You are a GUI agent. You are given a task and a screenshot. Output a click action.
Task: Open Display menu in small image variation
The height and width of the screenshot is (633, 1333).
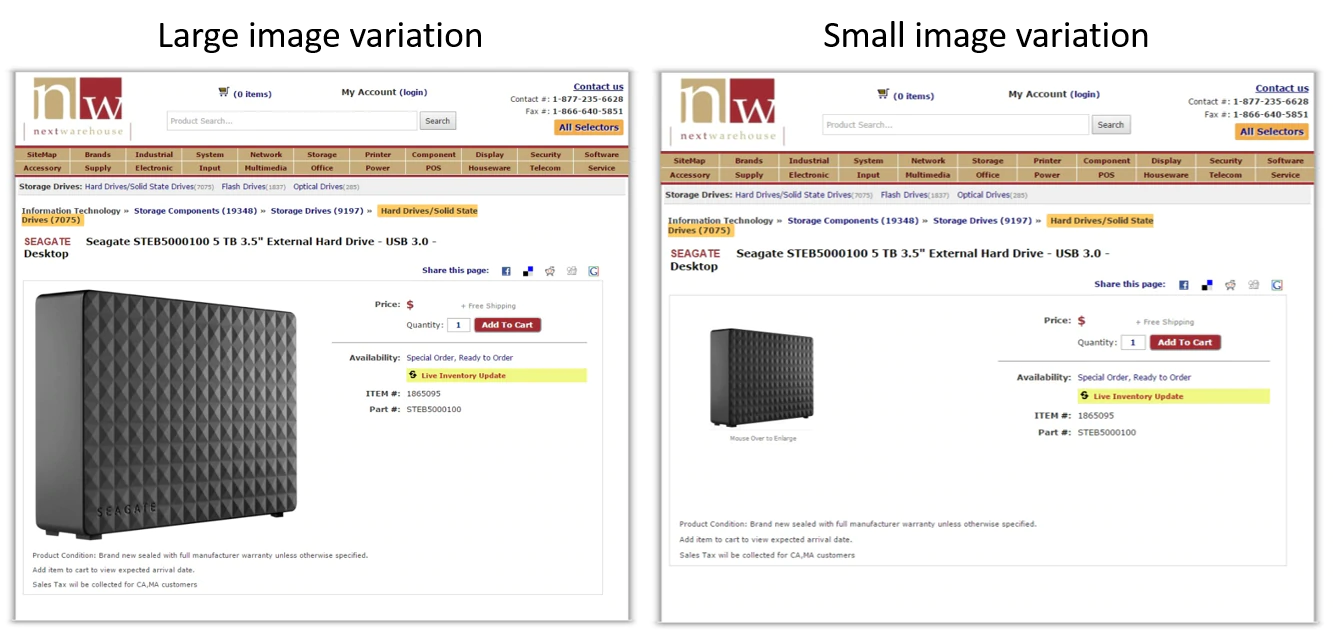[1166, 161]
